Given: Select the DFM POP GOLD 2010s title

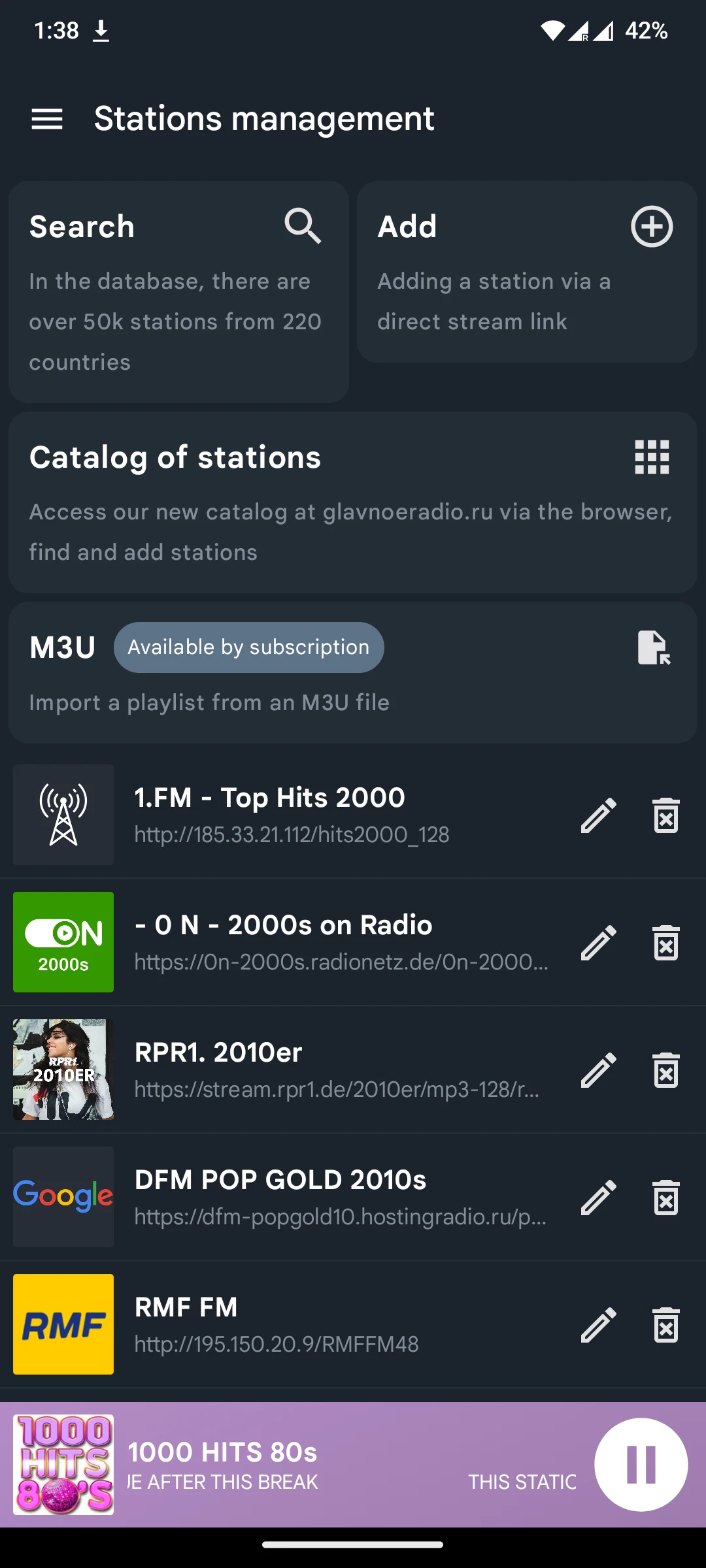Looking at the screenshot, I should 280,1180.
